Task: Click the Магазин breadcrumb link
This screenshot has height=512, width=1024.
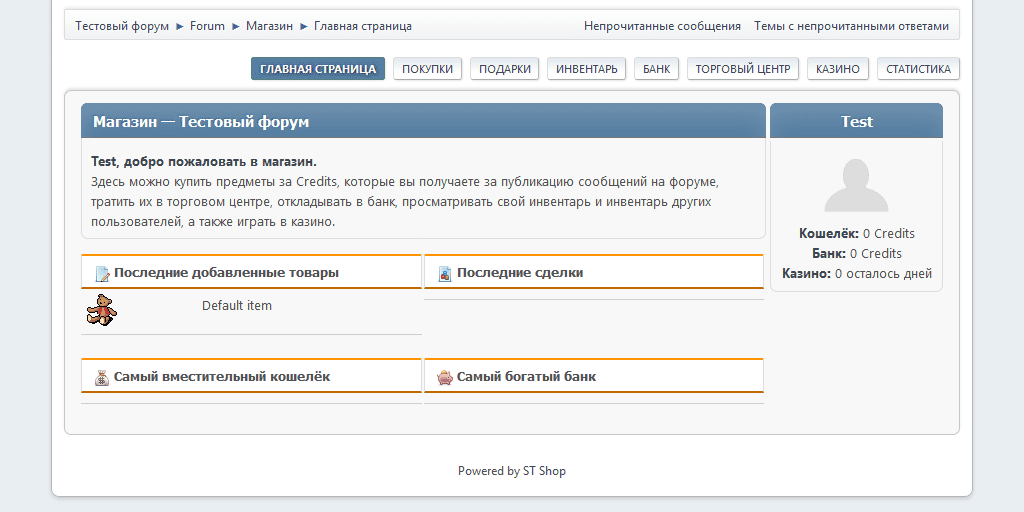Action: click(269, 26)
